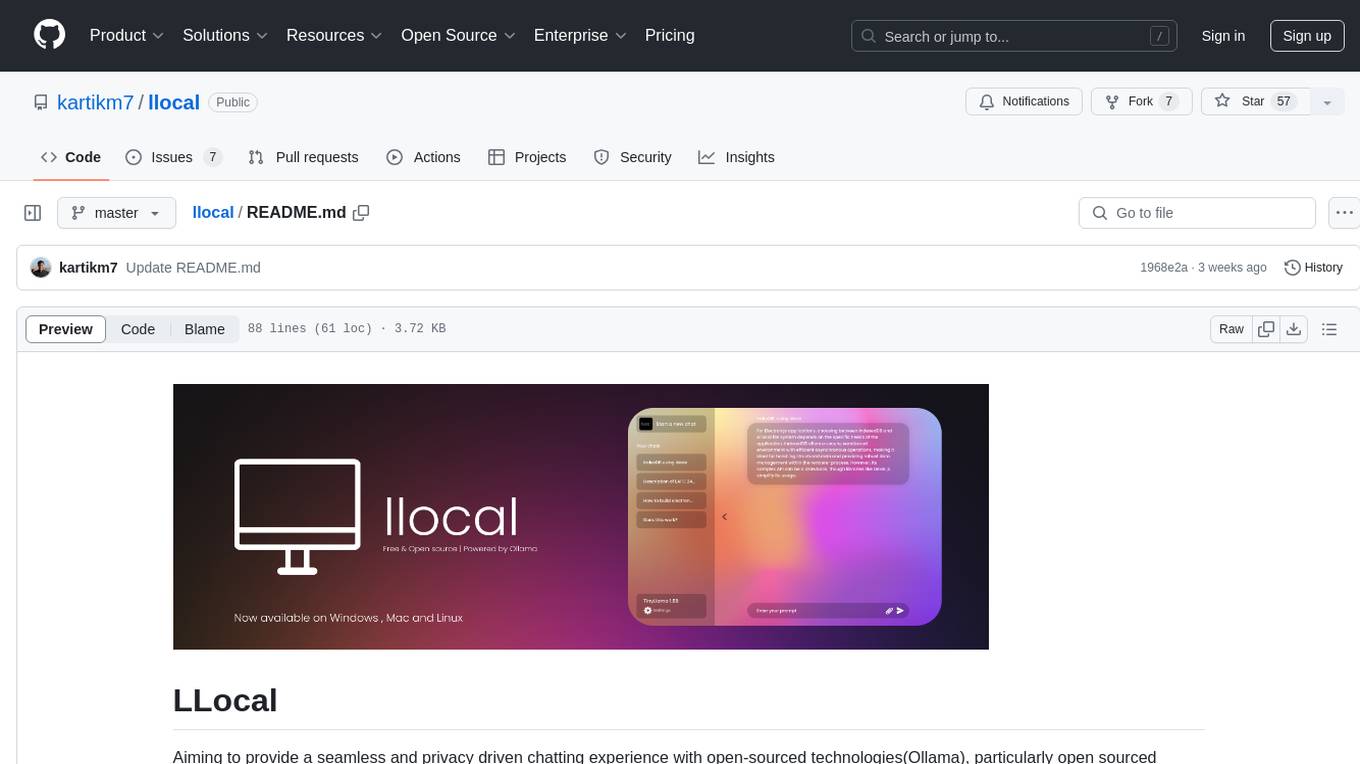Open the more file actions menu
The height and width of the screenshot is (764, 1360).
pos(1344,213)
